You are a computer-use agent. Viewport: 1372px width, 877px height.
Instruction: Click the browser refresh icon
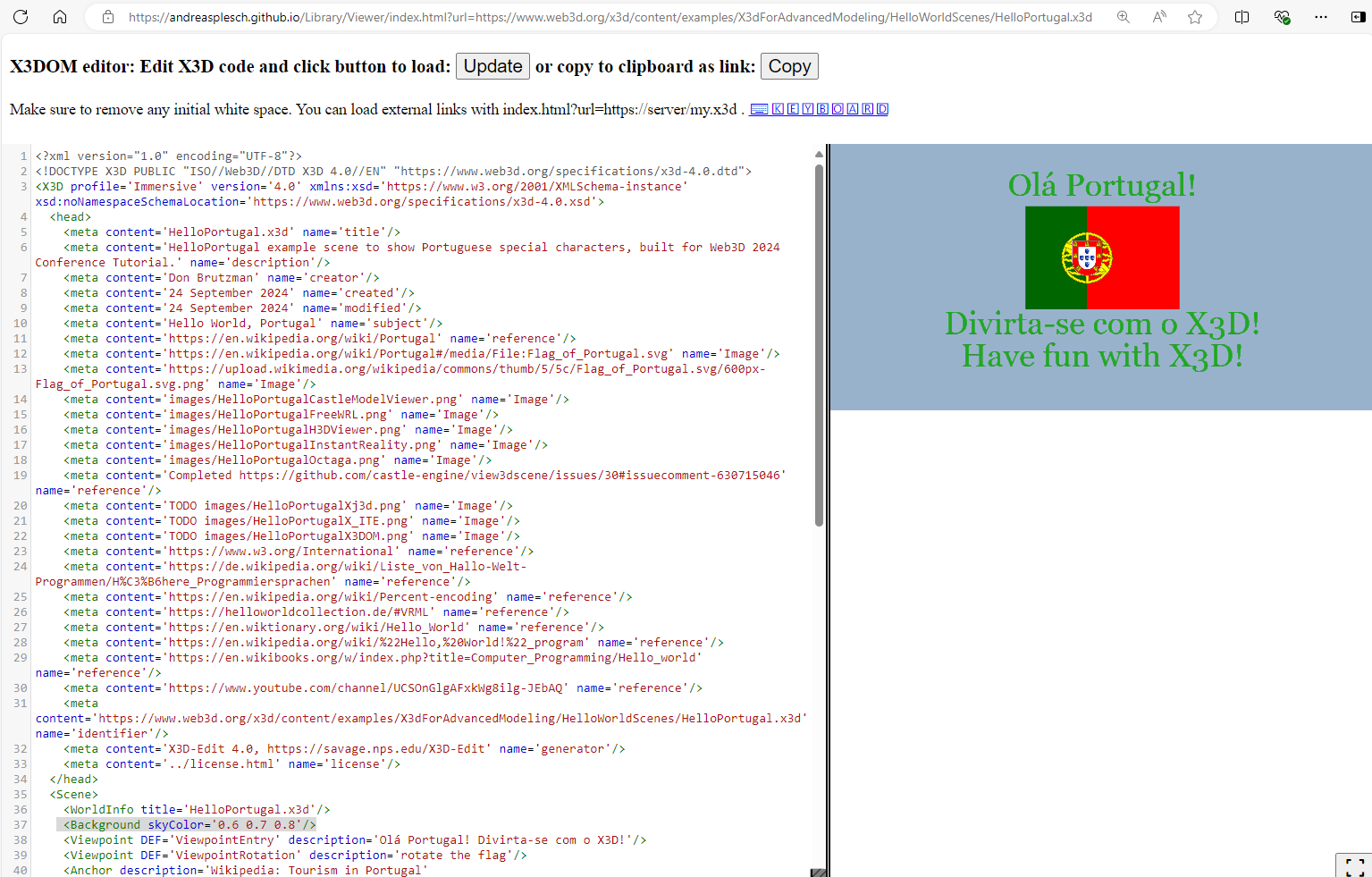[x=21, y=17]
